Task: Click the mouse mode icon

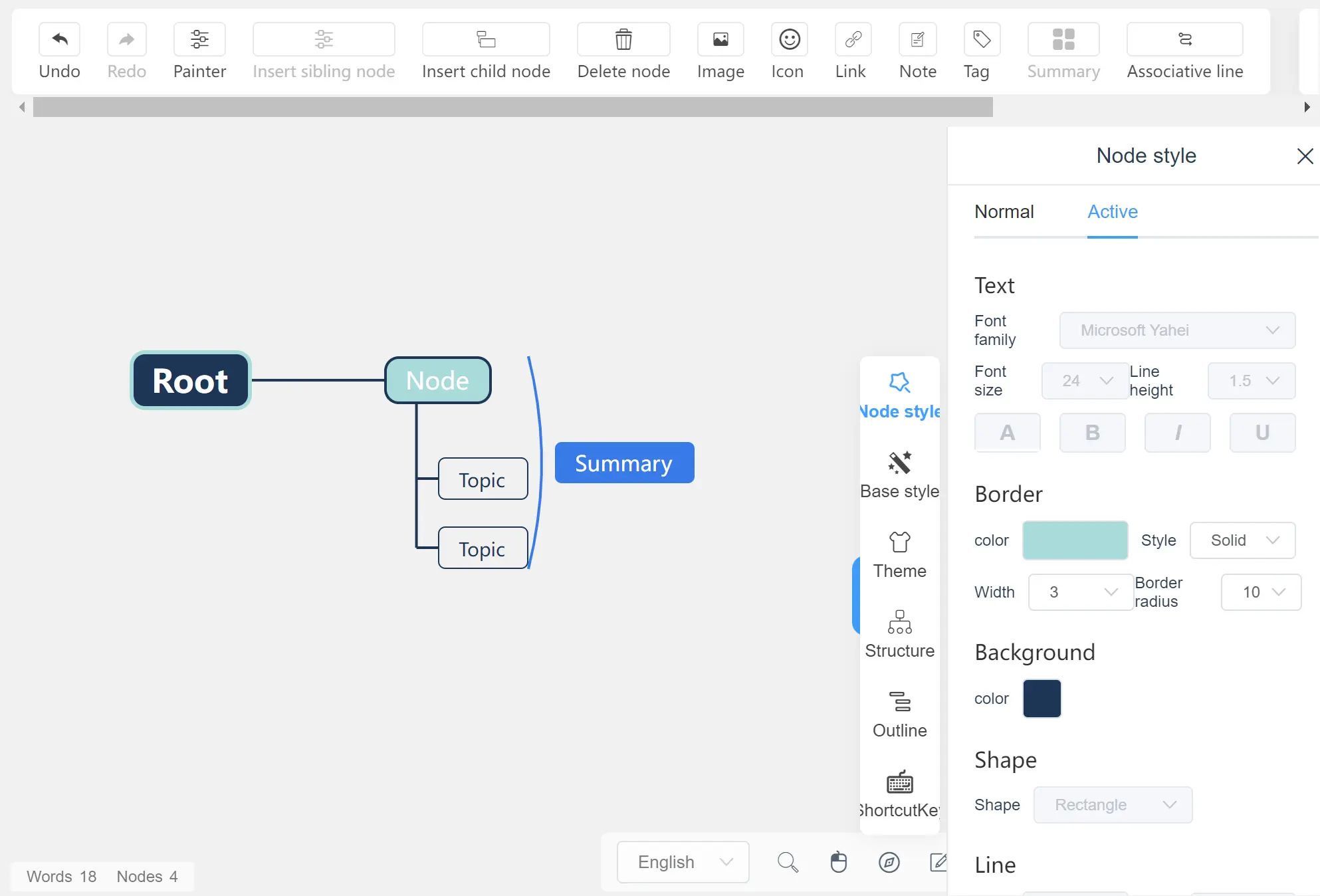Action: click(x=839, y=862)
